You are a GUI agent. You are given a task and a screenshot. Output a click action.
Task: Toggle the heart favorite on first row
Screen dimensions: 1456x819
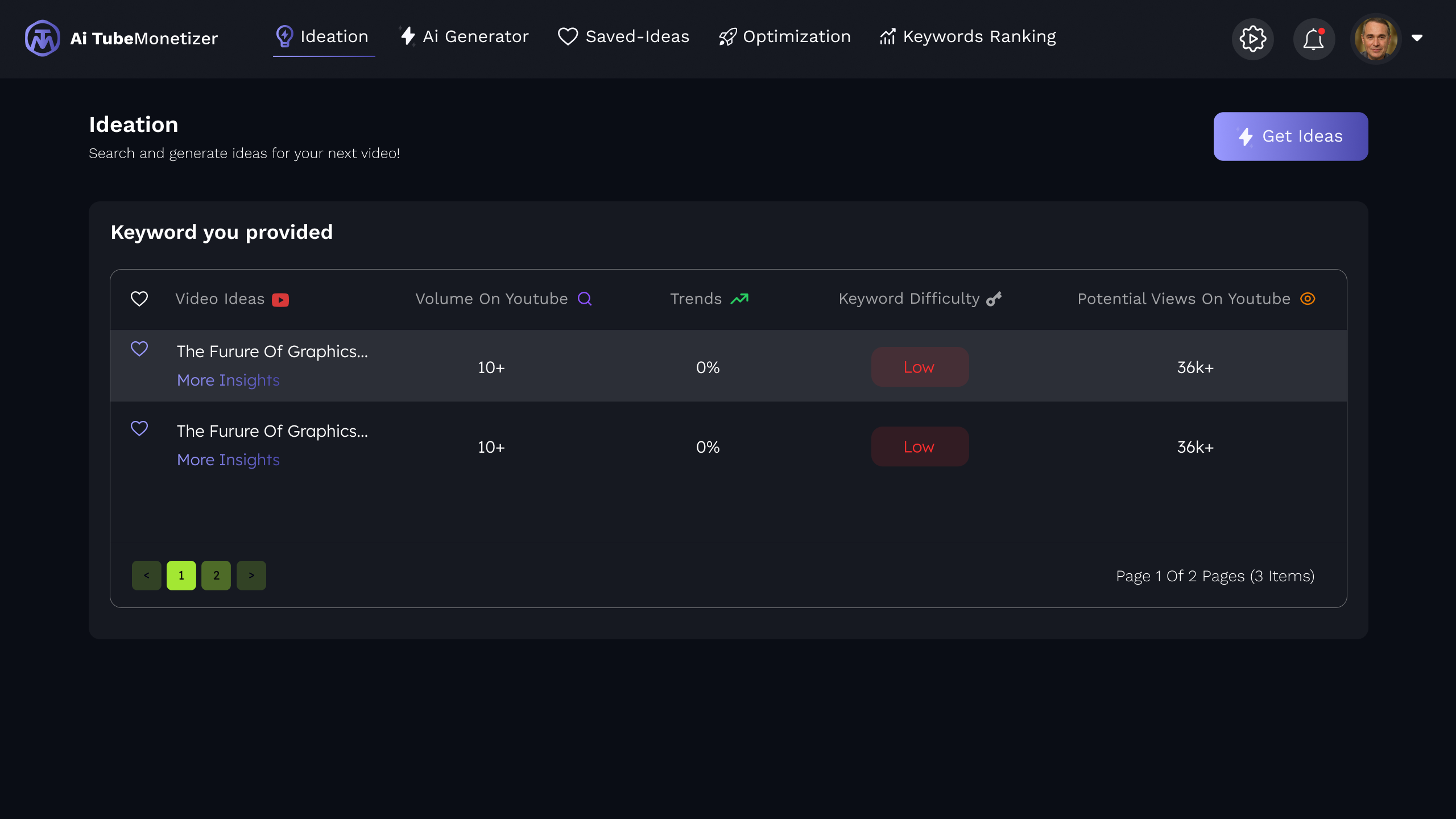139,350
